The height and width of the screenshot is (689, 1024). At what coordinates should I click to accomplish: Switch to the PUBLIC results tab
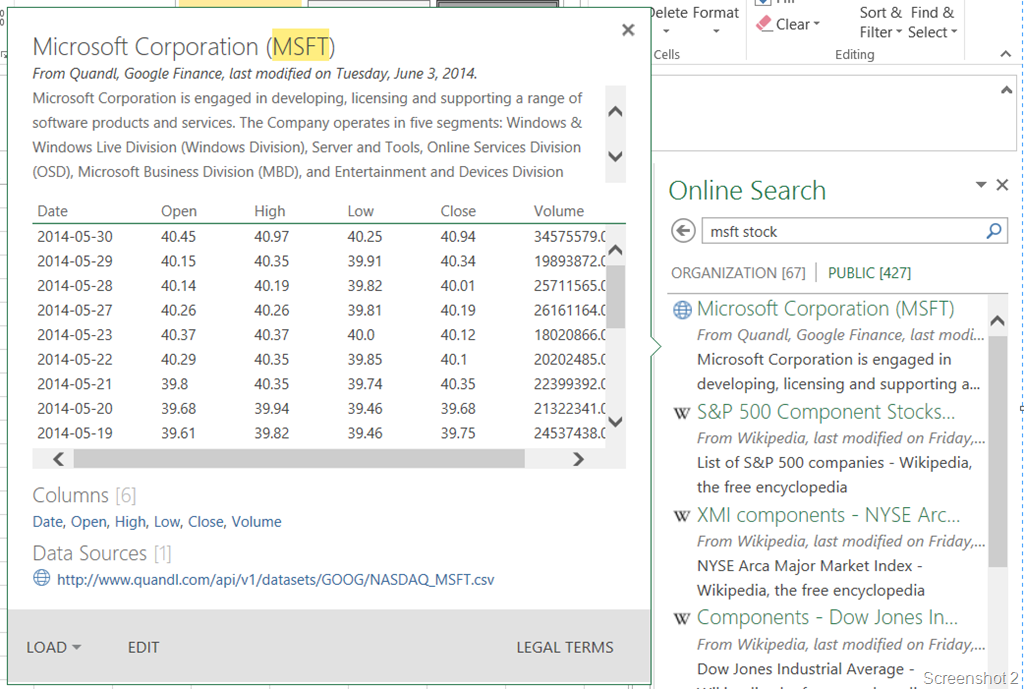click(x=869, y=273)
